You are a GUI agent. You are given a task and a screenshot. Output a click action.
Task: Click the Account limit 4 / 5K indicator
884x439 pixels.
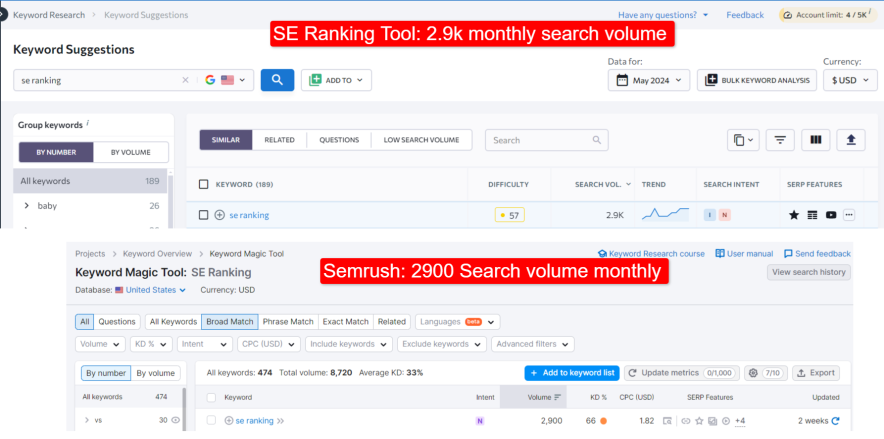point(828,15)
